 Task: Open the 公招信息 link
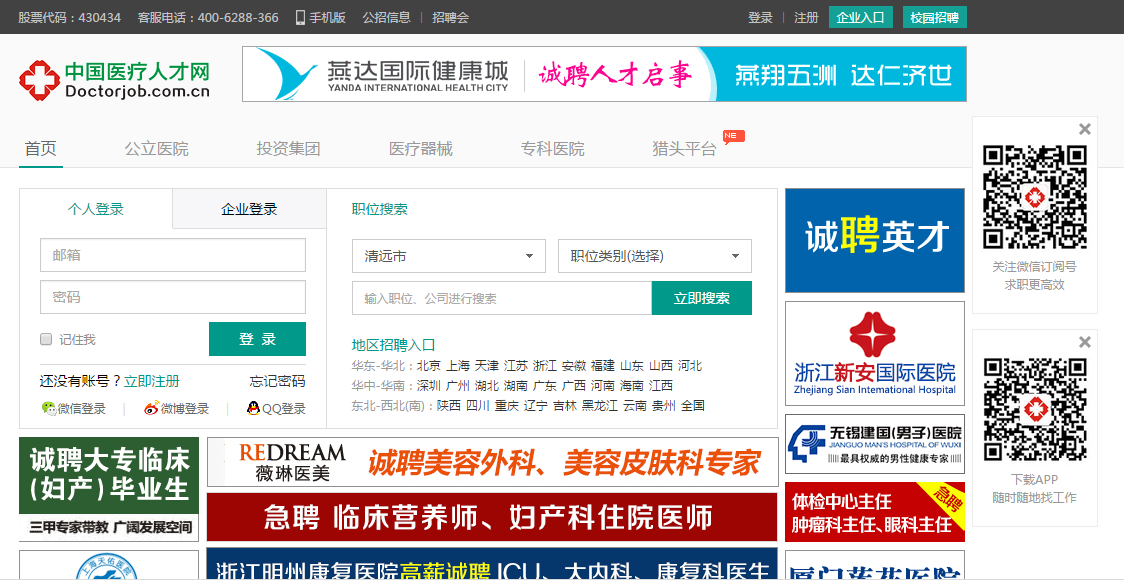pyautogui.click(x=386, y=17)
